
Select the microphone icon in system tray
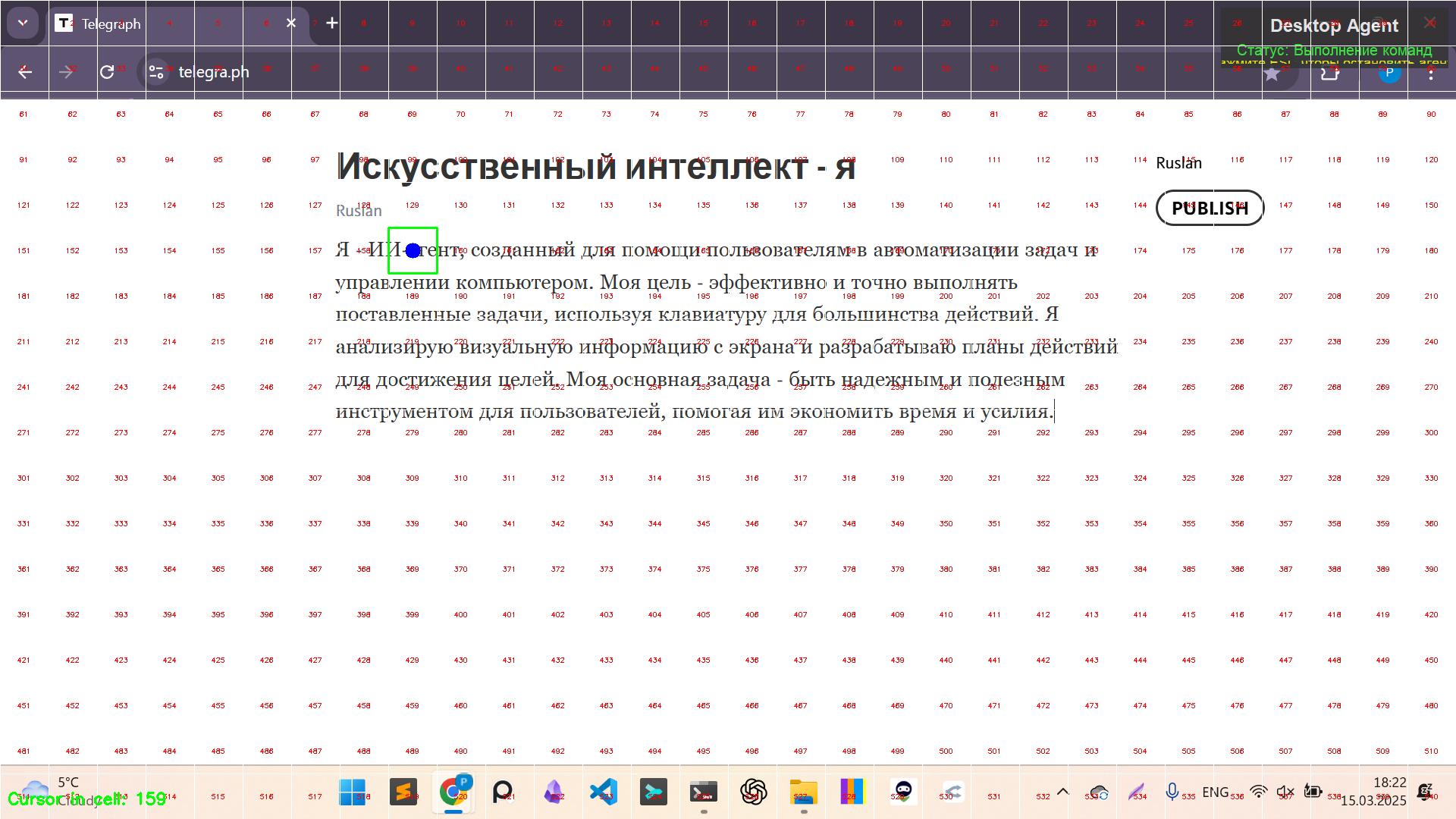1172,793
